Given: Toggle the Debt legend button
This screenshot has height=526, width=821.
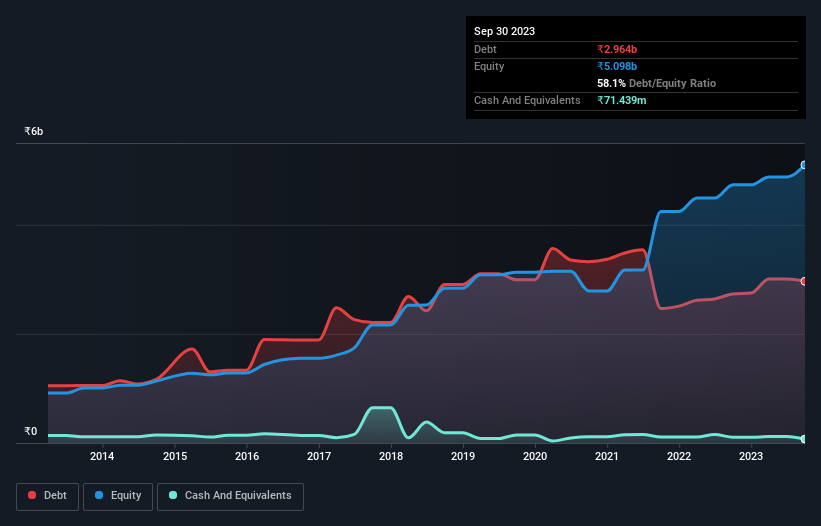Looking at the screenshot, I should (48, 496).
